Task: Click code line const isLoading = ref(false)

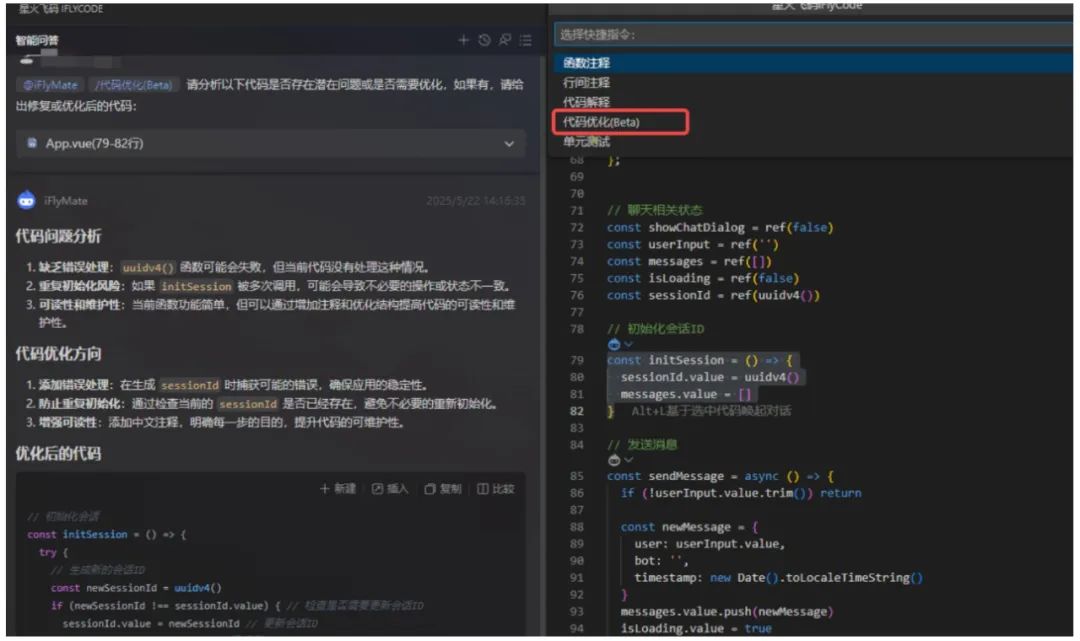Action: click(703, 279)
